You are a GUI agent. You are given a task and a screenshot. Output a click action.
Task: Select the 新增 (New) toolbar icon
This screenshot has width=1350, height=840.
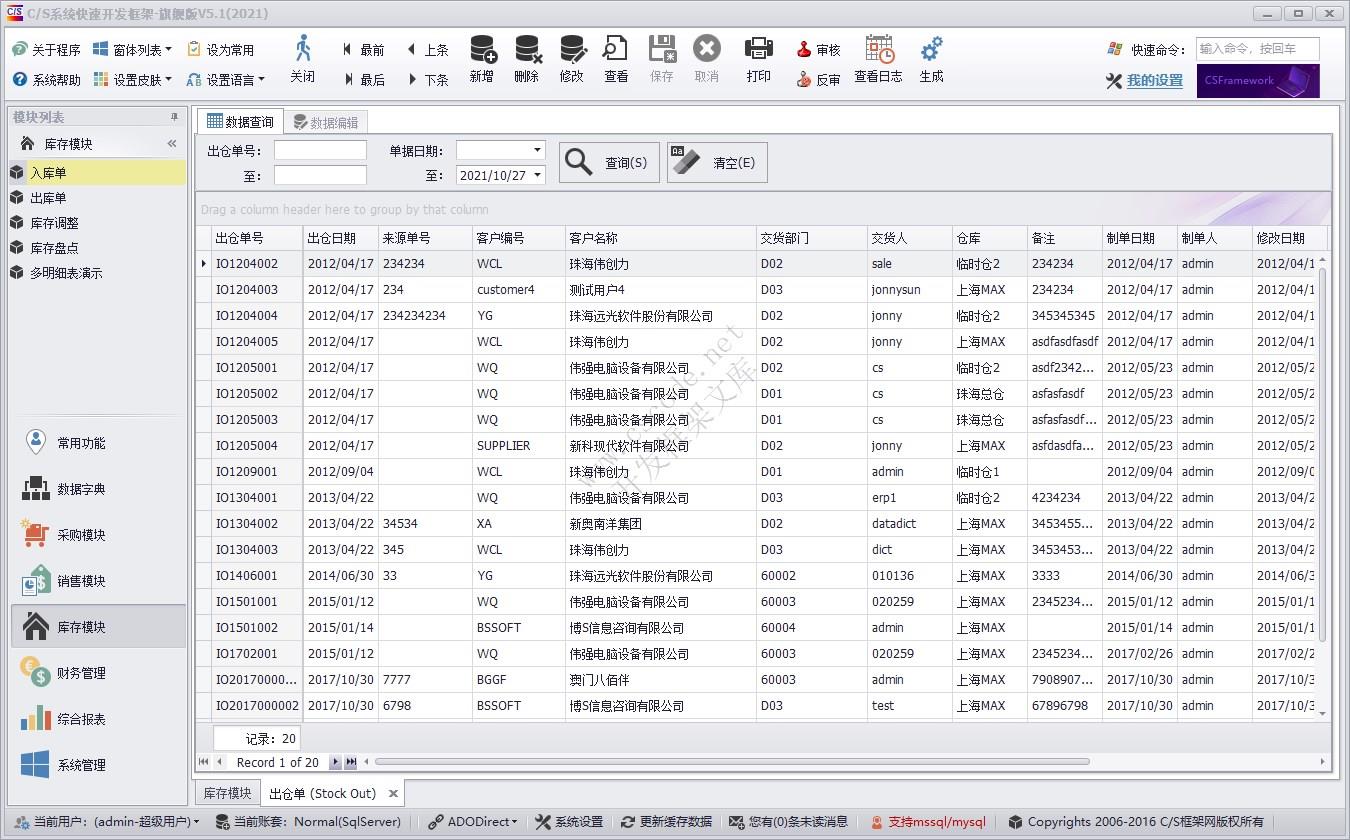481,60
